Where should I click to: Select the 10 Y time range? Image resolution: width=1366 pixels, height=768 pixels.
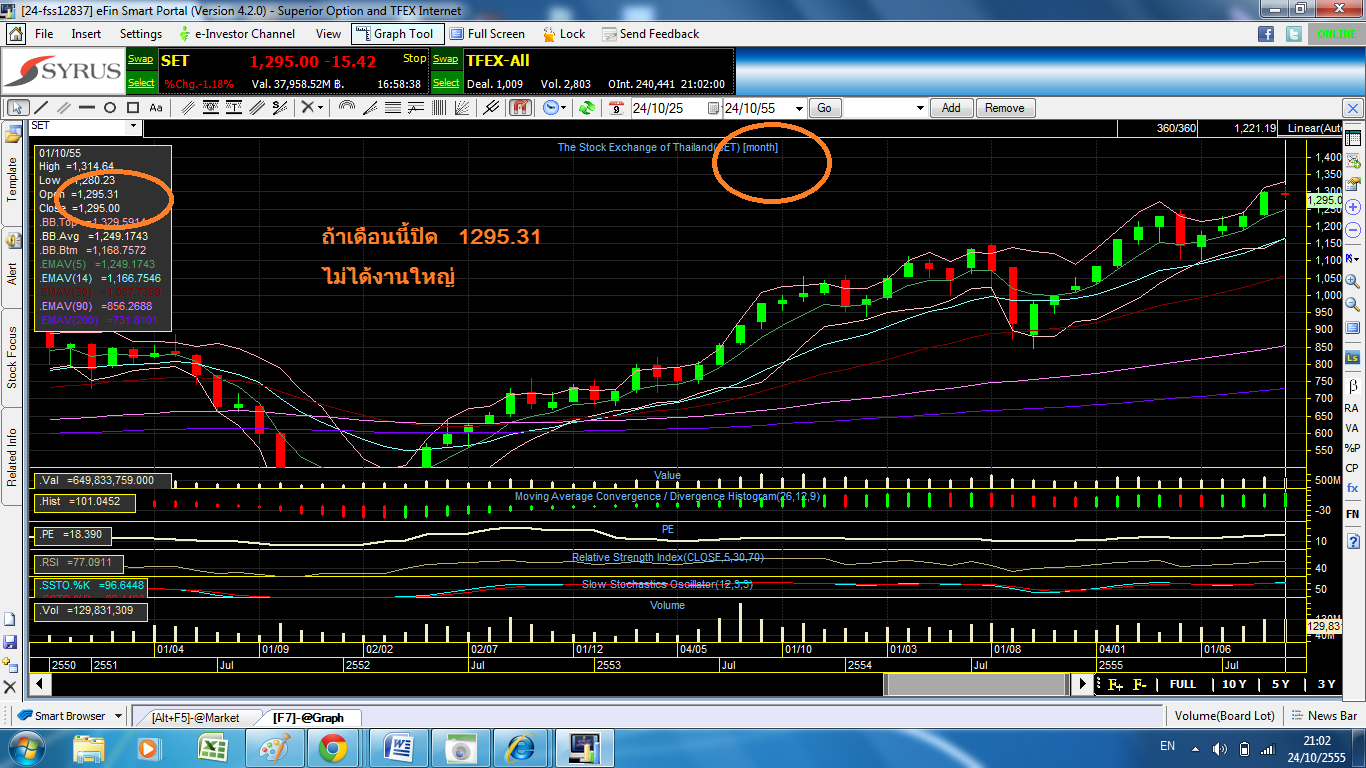point(1234,684)
